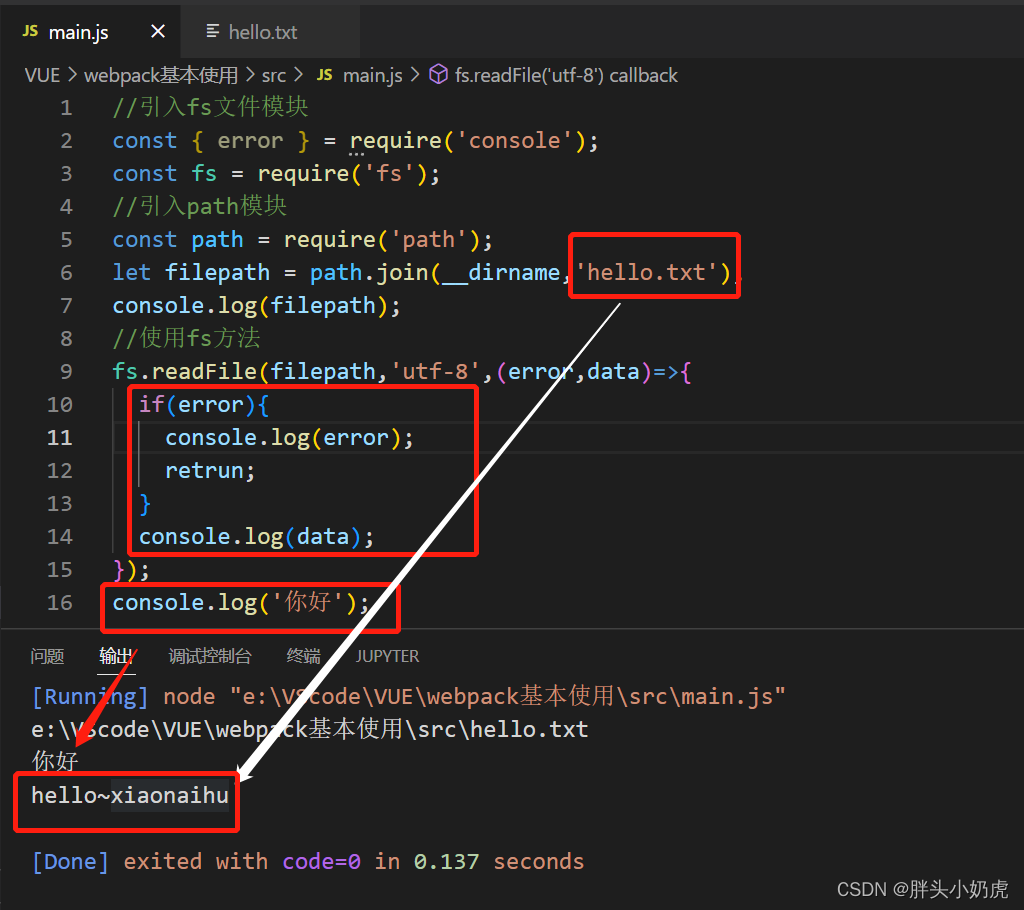Click the file icon on the hello.txt tab

[x=213, y=31]
